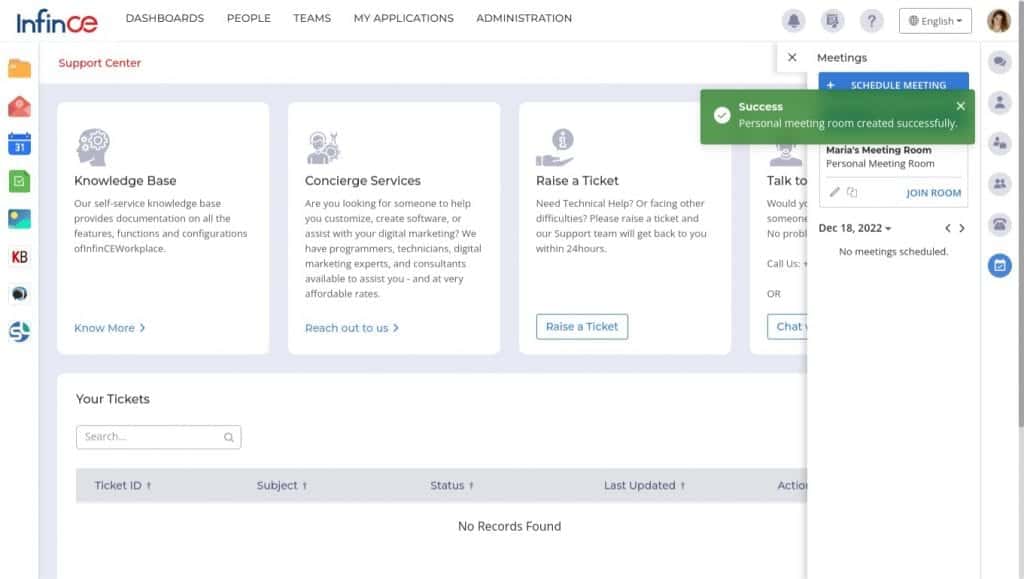Go to next date in Meetings panel
Screen dimensions: 1024x579
point(962,228)
